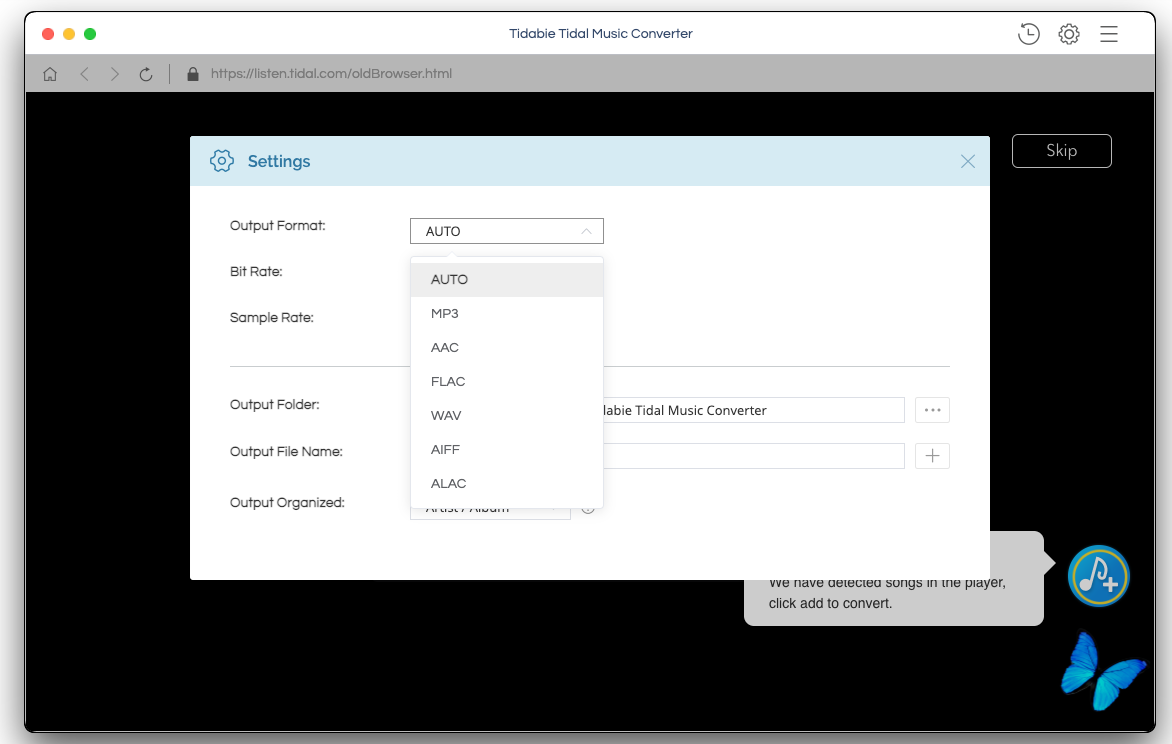The height and width of the screenshot is (744, 1172).
Task: Select MP3 from format list
Action: click(x=445, y=314)
